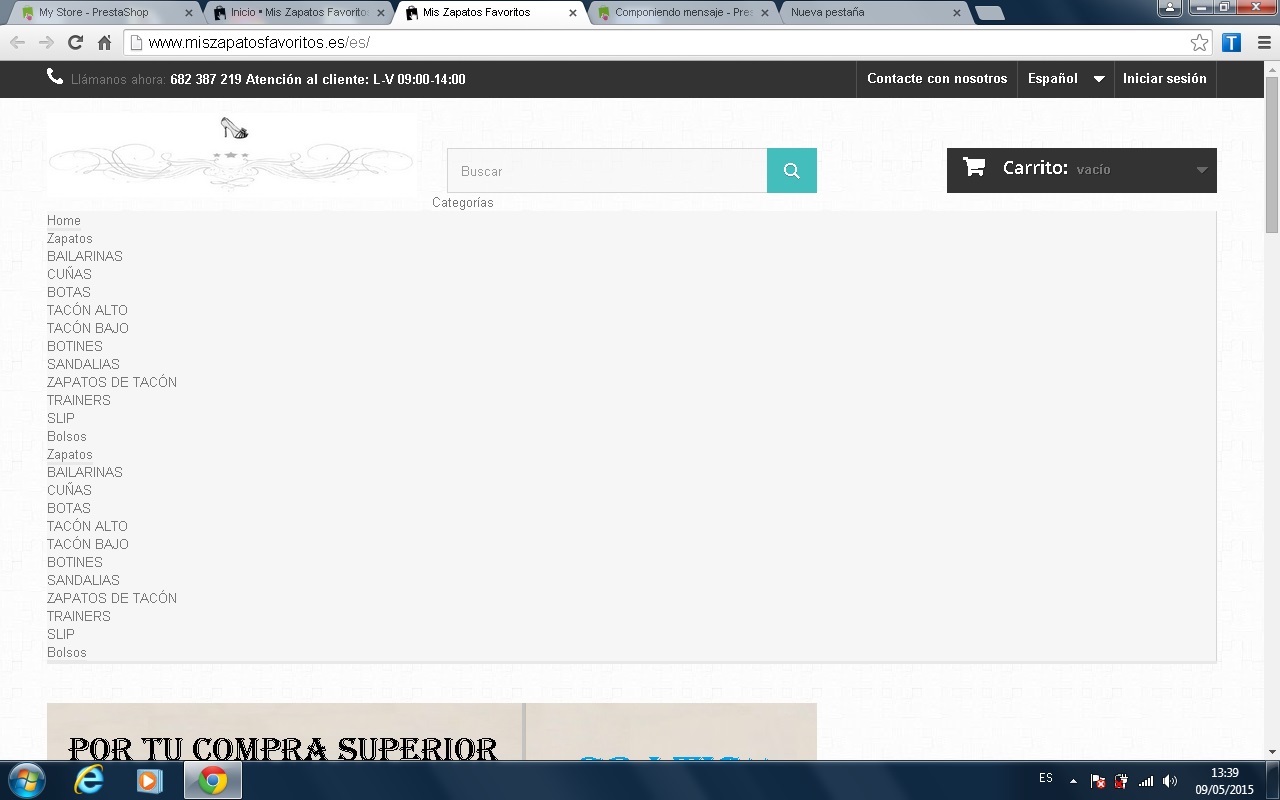Open BAILARINAS in the upper category list
This screenshot has height=800, width=1280.
click(x=85, y=257)
